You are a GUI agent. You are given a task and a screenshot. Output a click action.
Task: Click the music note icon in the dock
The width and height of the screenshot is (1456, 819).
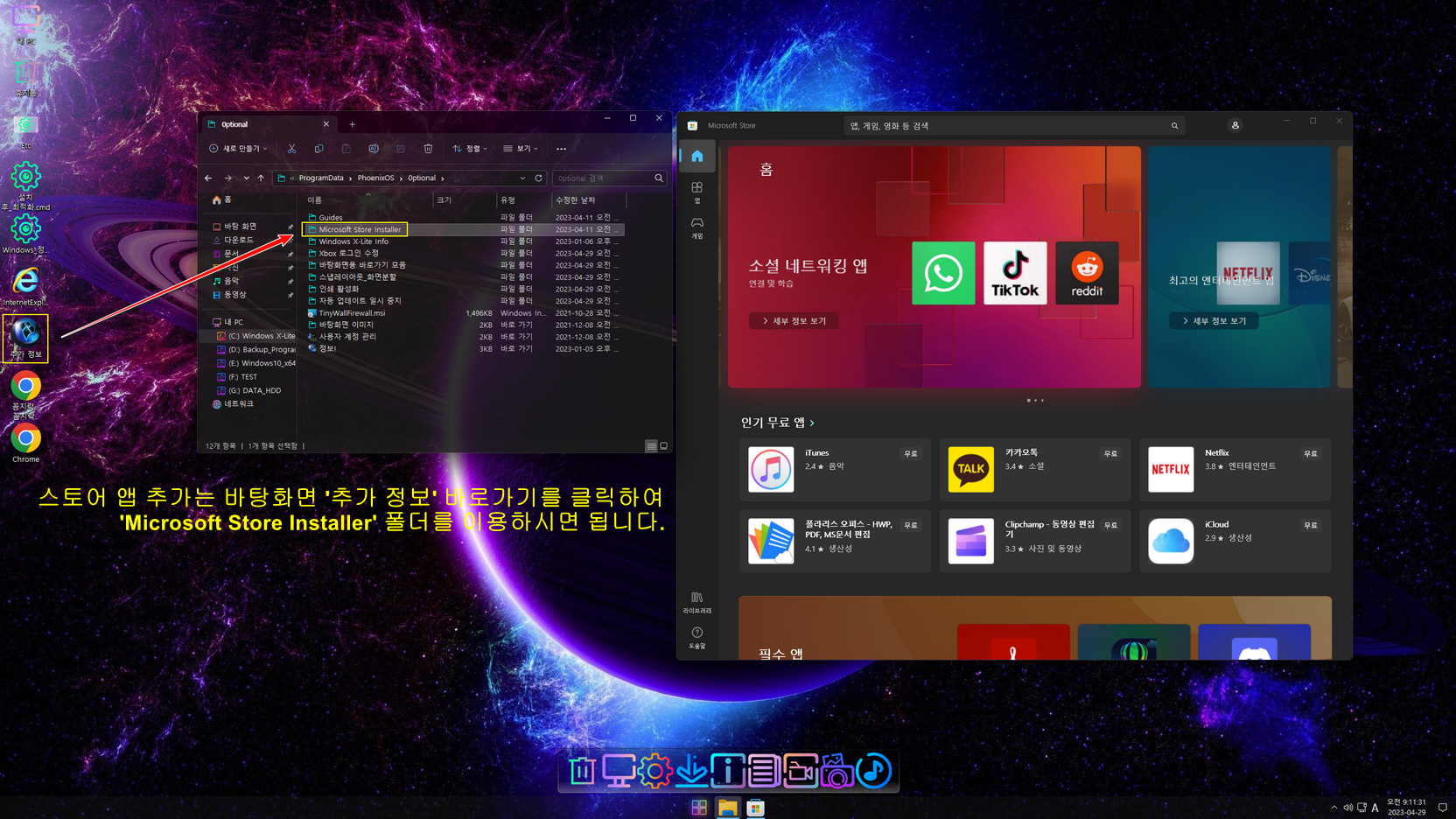873,771
